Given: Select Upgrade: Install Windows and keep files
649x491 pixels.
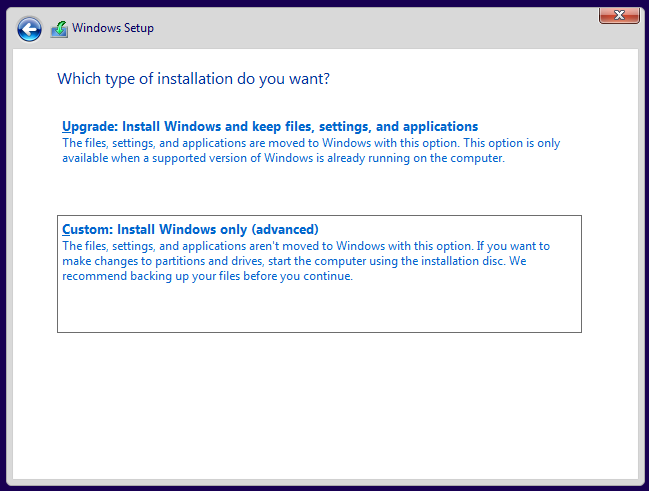Looking at the screenshot, I should 270,127.
